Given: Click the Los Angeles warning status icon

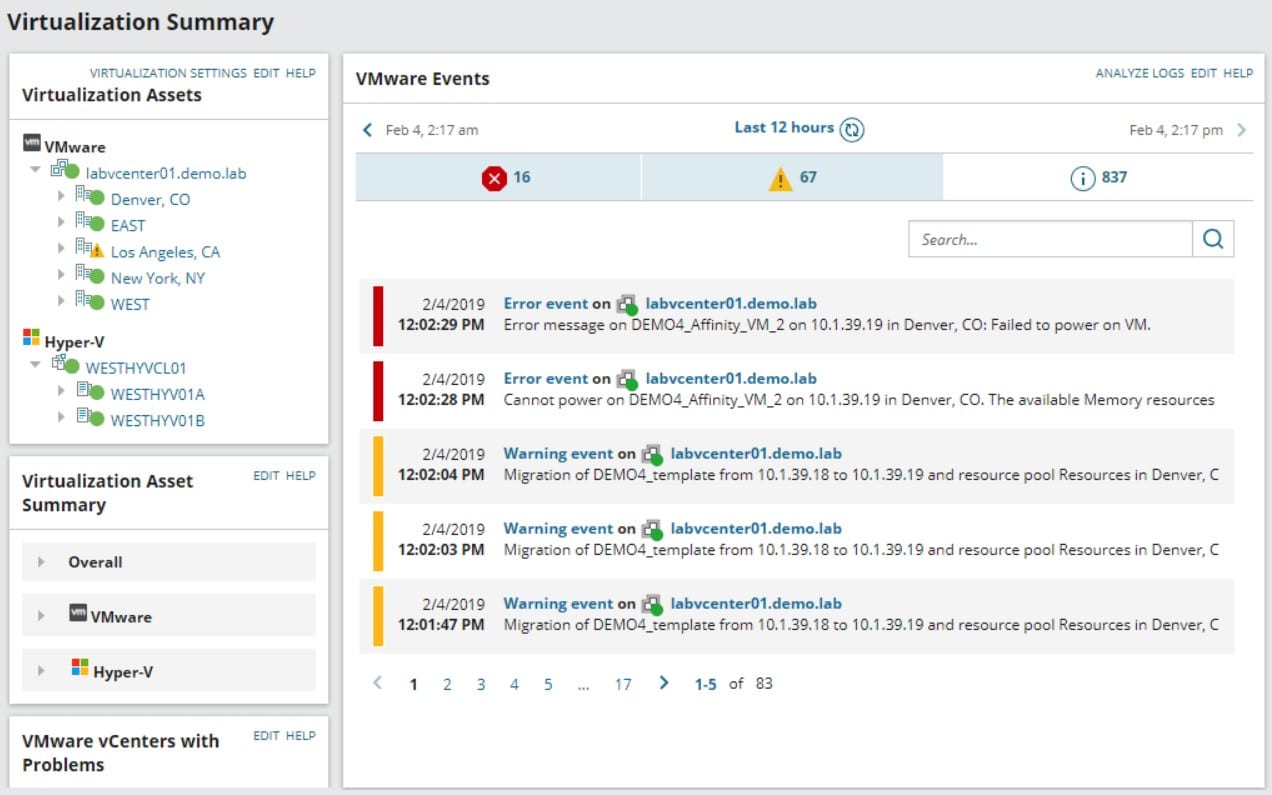Looking at the screenshot, I should point(90,248).
